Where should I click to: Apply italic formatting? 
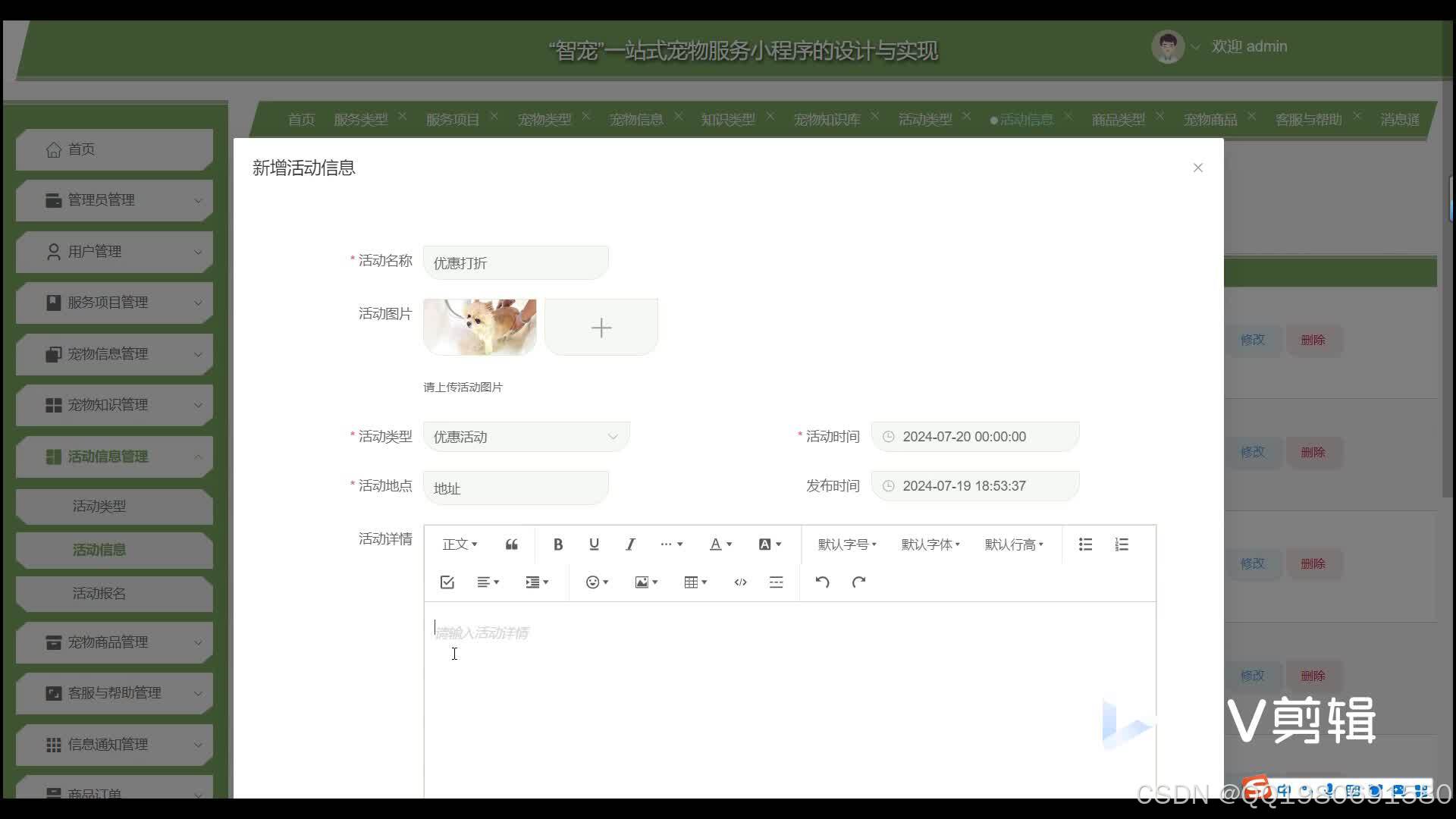(x=629, y=544)
